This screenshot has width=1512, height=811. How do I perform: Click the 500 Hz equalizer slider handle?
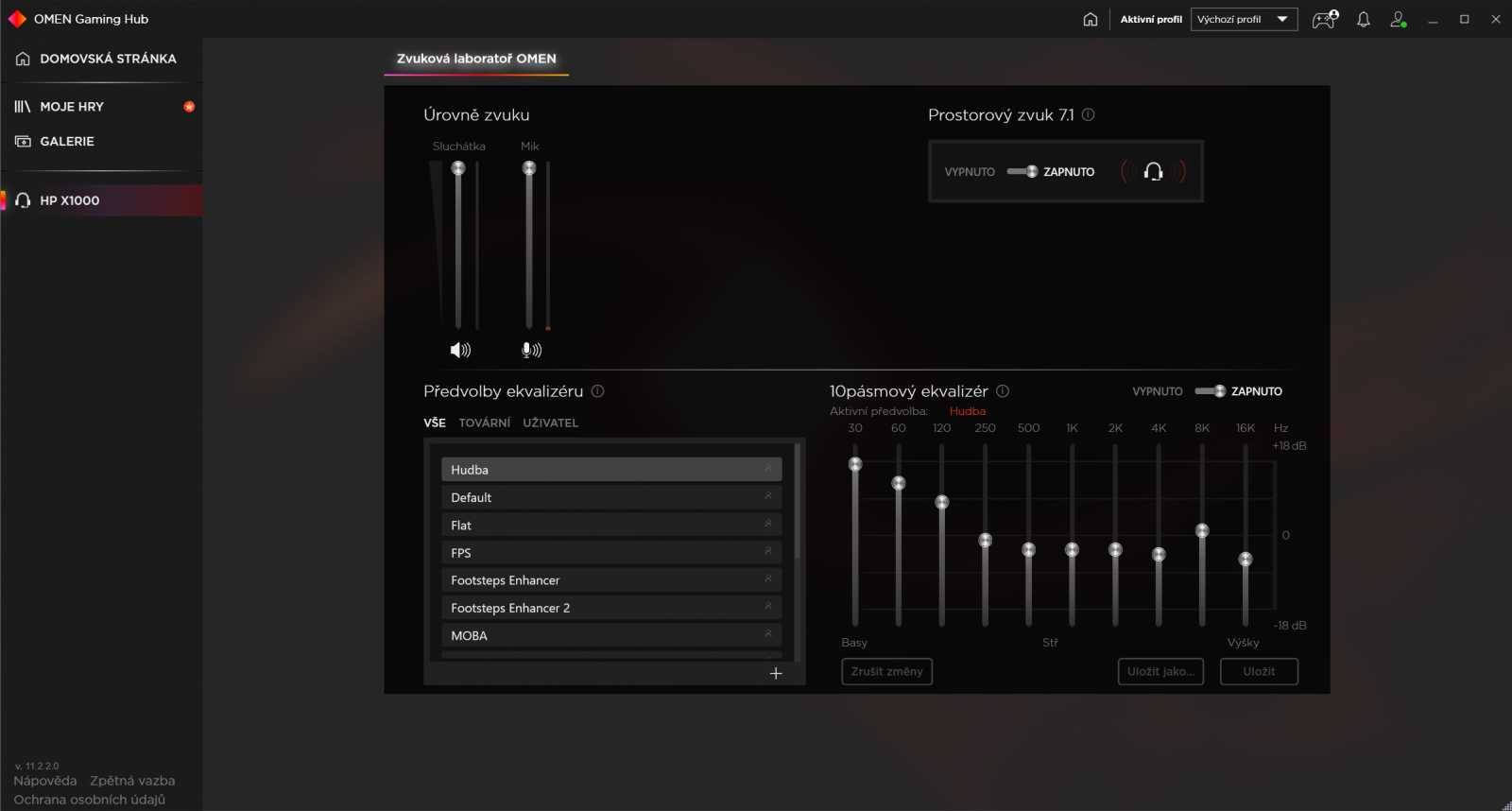(x=1029, y=549)
